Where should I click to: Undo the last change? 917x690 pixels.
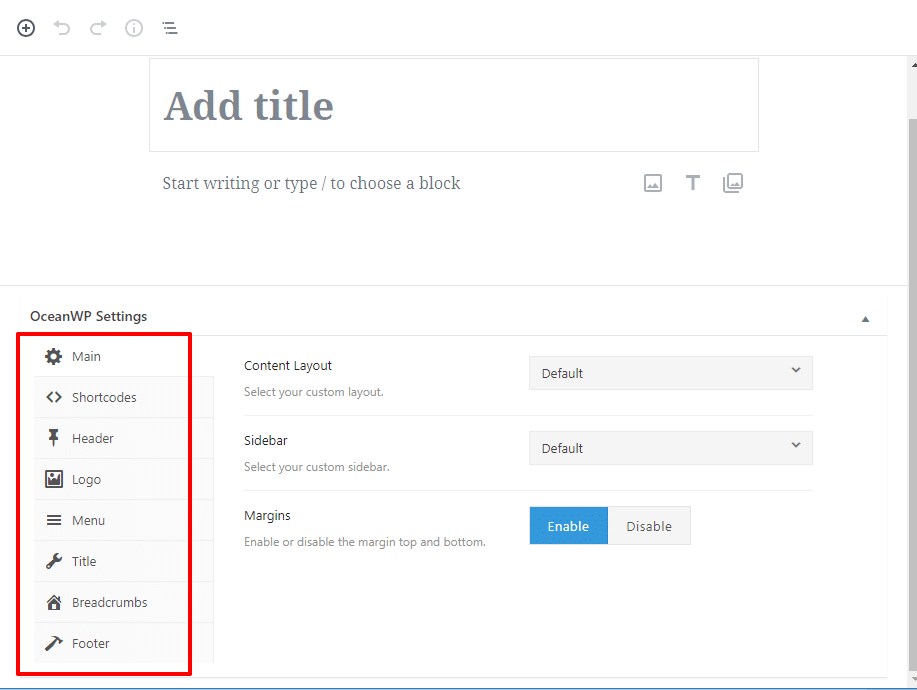tap(61, 27)
